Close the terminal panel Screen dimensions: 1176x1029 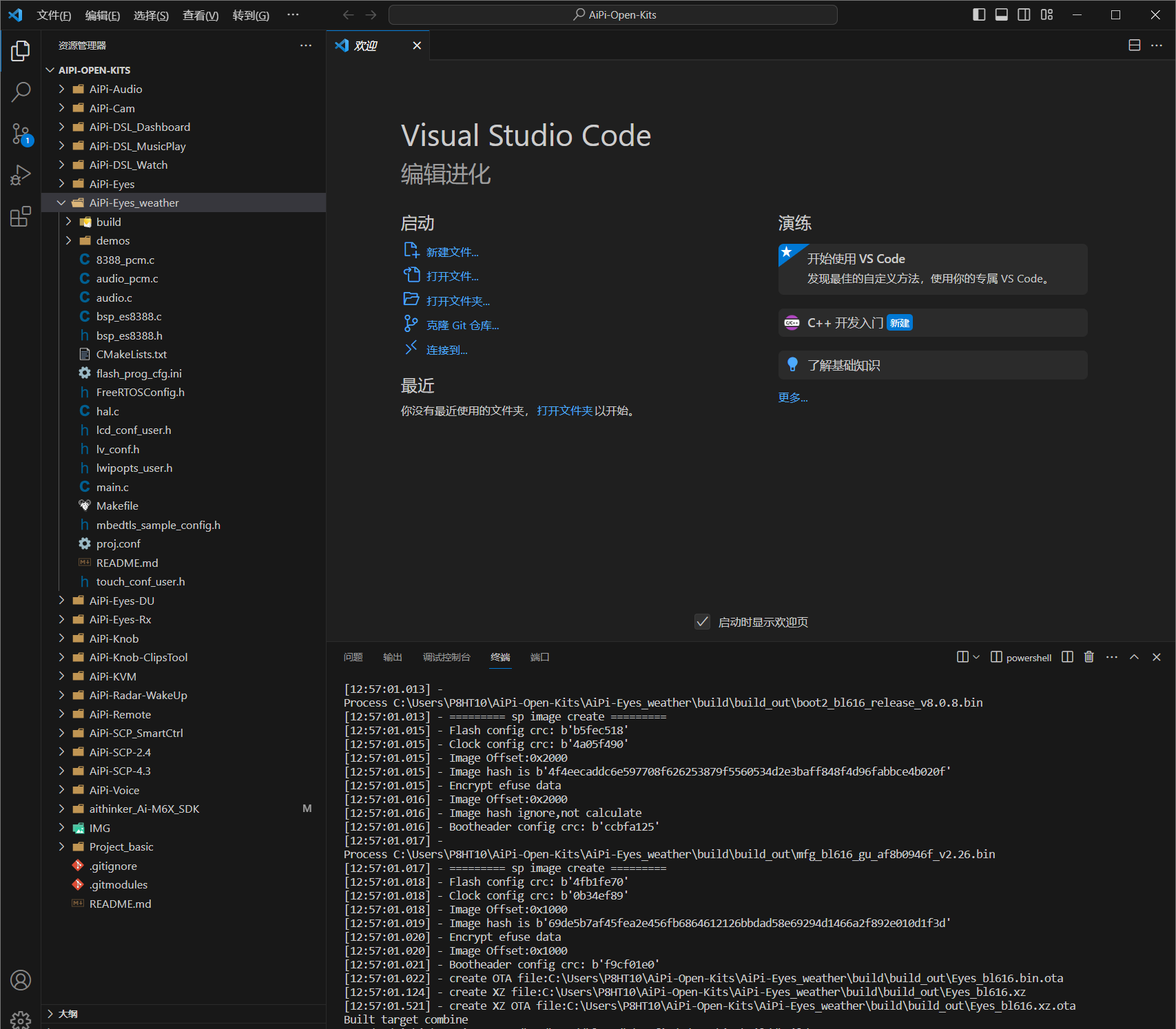click(x=1157, y=657)
